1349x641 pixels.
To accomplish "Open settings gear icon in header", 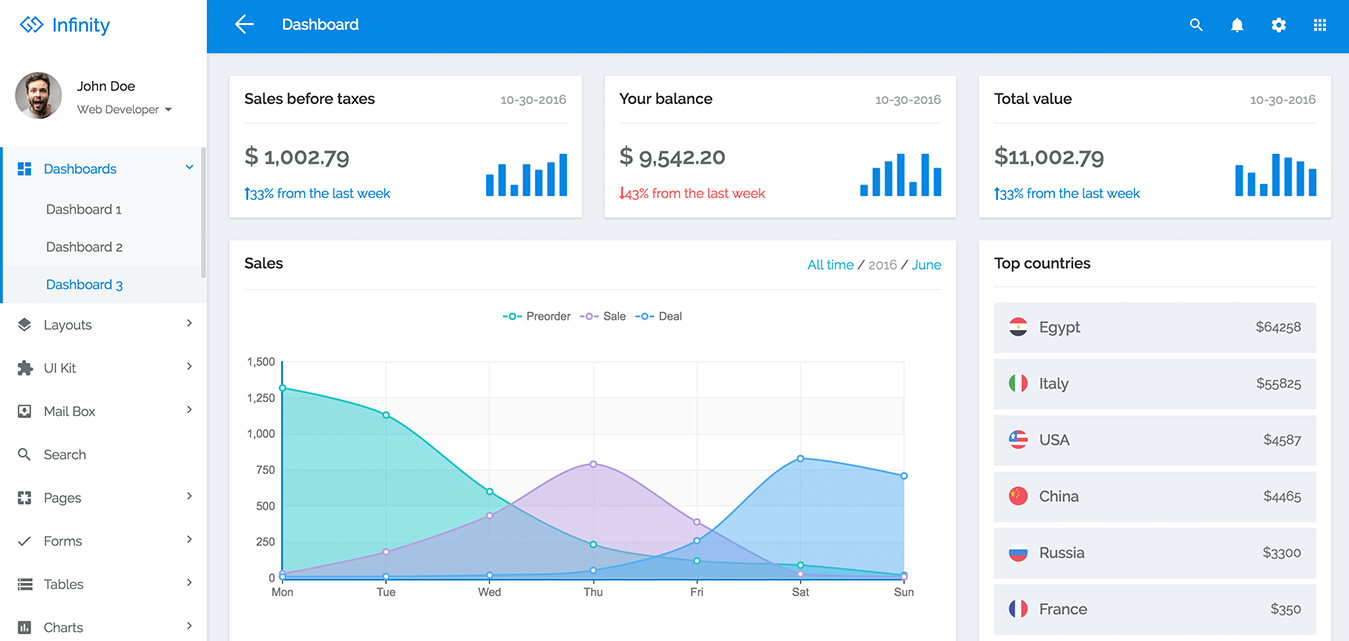I will click(x=1278, y=25).
